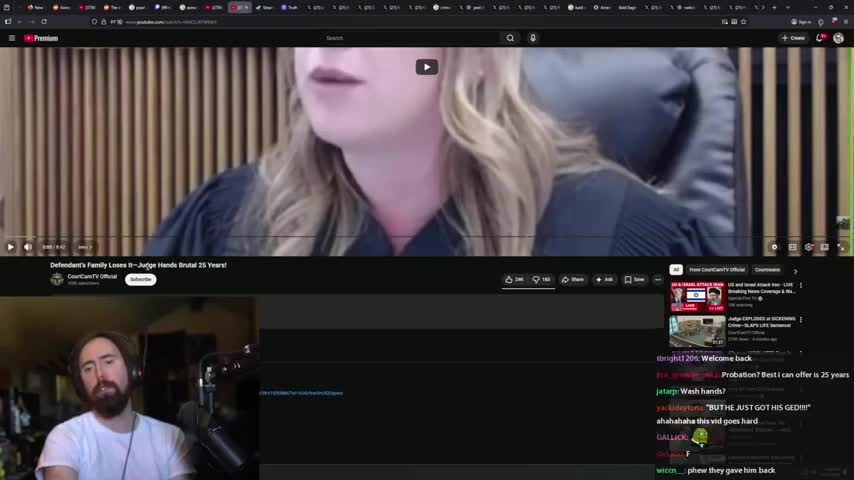The height and width of the screenshot is (480, 854).
Task: Subscribe to CourtCamTV Official
Action: tap(140, 280)
